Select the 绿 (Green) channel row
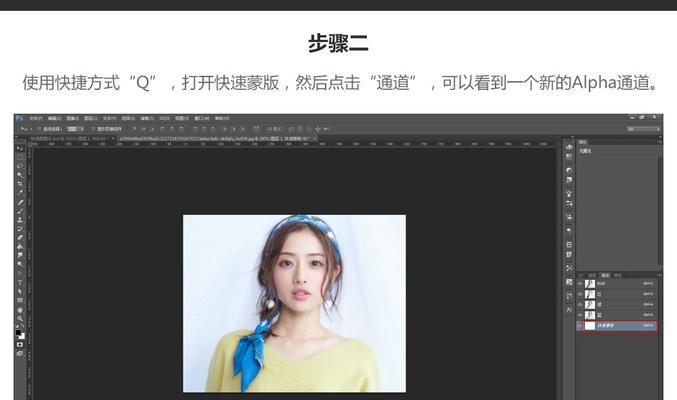 coord(617,305)
